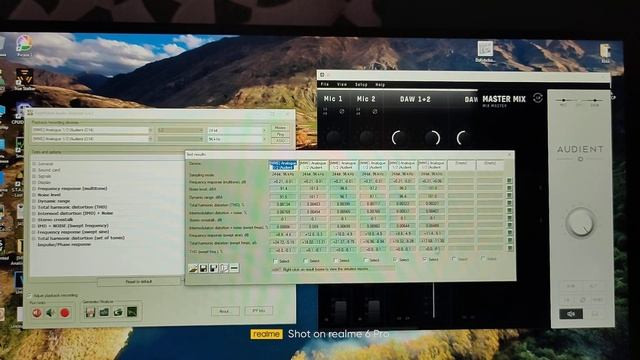Click the highlighted first device slot header
Screen dimensions: 640x360
[x=282, y=165]
